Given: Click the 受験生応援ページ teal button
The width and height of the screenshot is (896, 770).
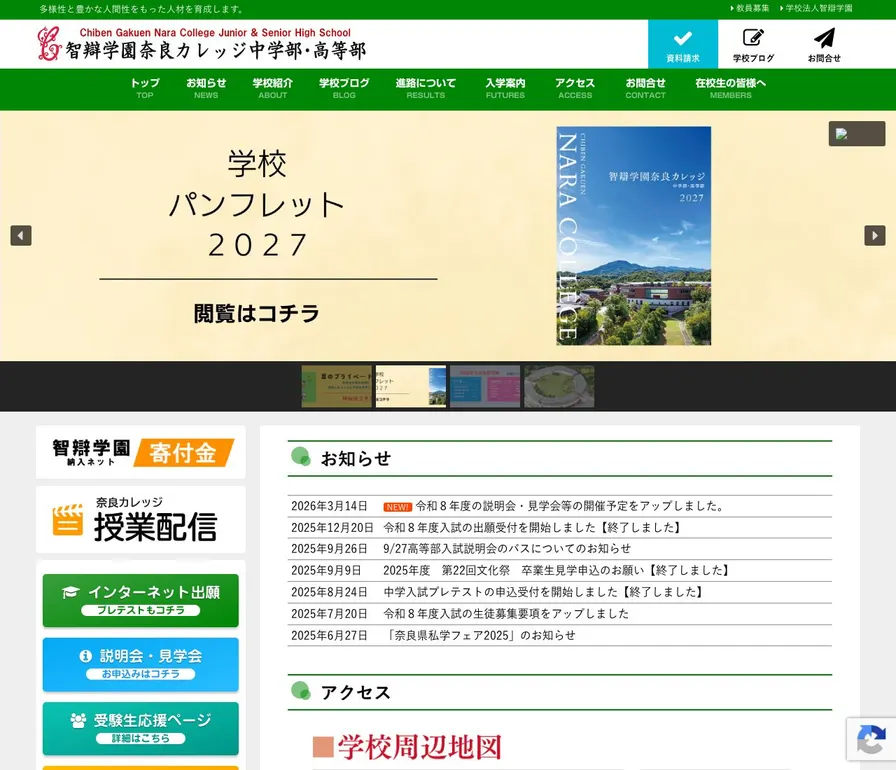Looking at the screenshot, I should point(141,728).
